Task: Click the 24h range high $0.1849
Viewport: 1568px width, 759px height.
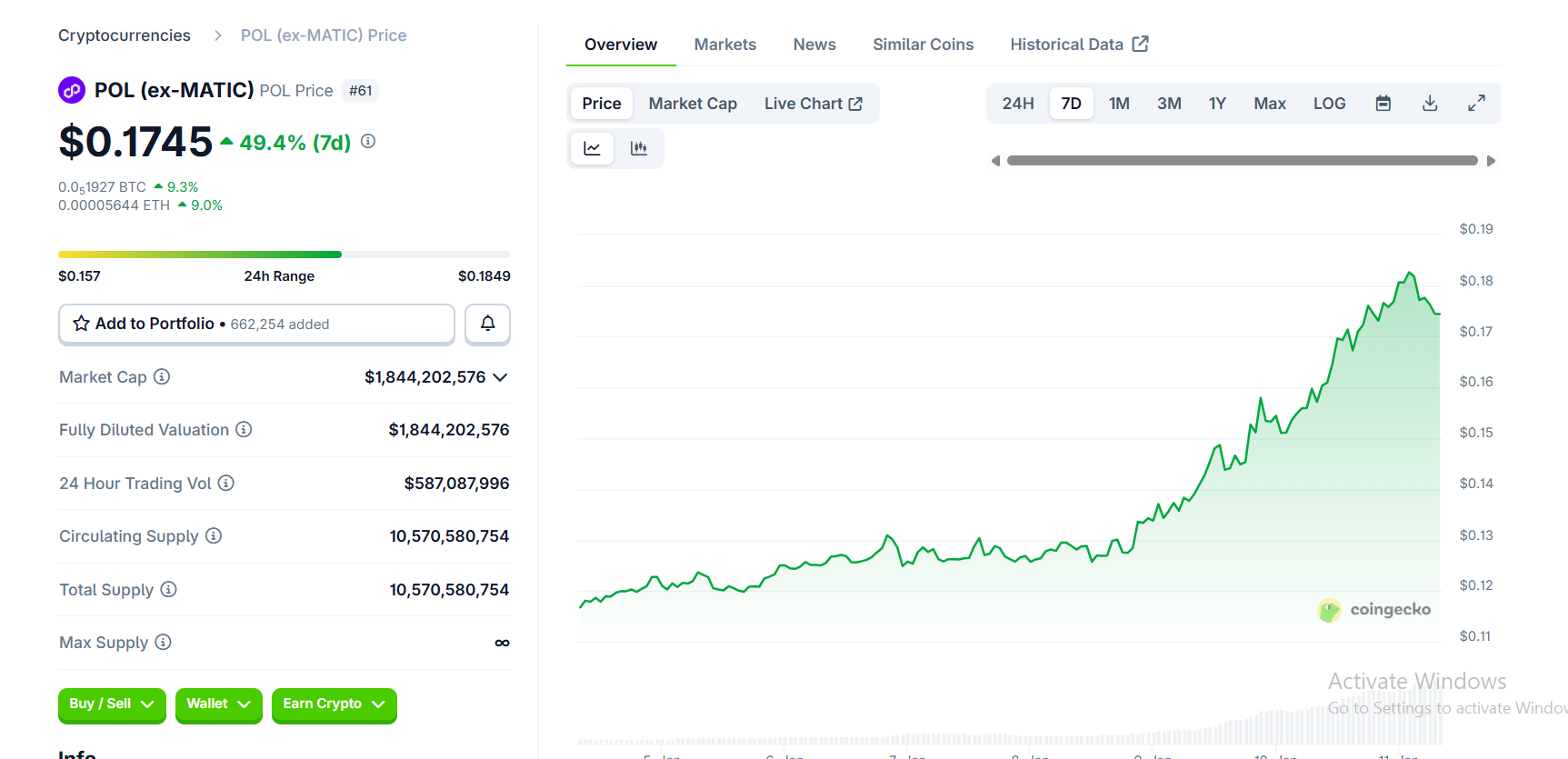Action: coord(484,276)
